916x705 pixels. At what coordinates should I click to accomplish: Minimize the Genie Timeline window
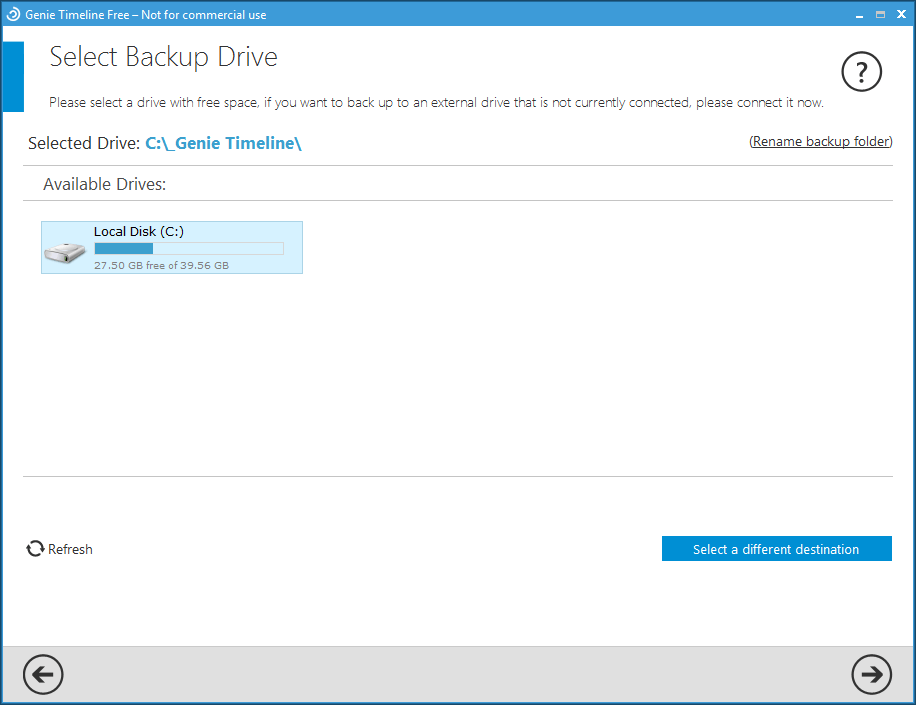[858, 15]
